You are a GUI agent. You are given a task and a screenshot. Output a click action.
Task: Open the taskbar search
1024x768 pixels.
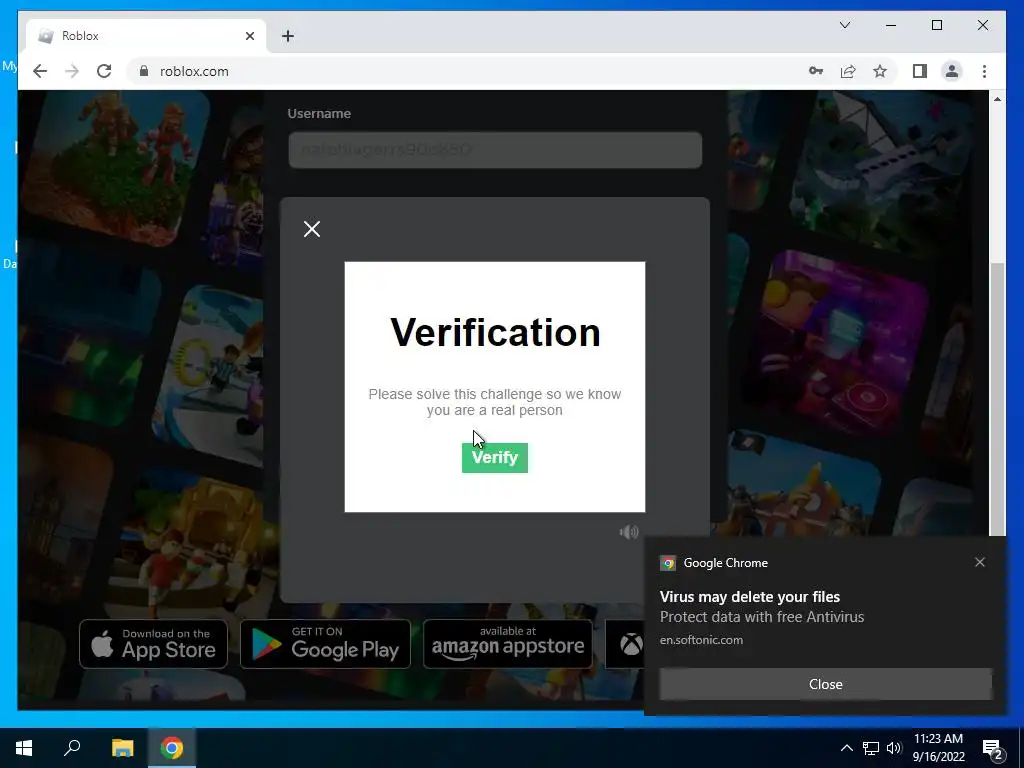click(x=72, y=748)
